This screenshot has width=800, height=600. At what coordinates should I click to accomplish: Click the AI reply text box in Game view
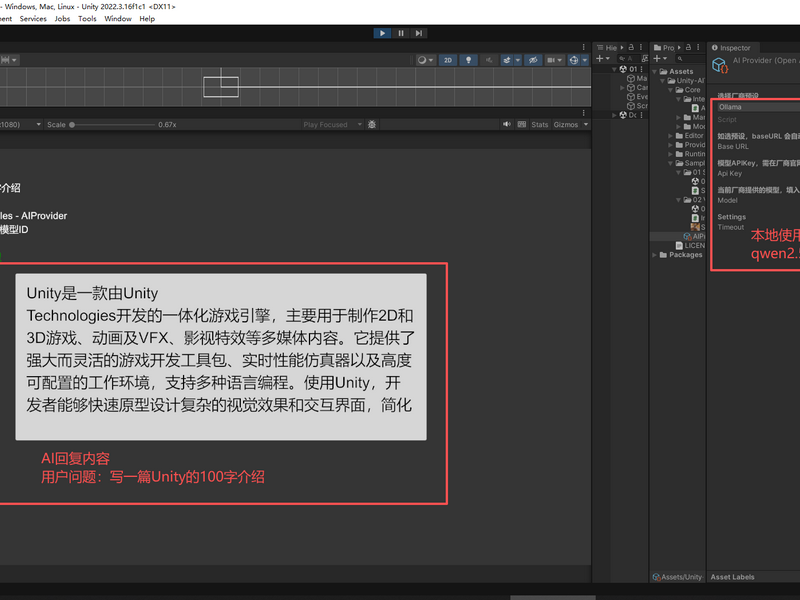click(x=221, y=357)
